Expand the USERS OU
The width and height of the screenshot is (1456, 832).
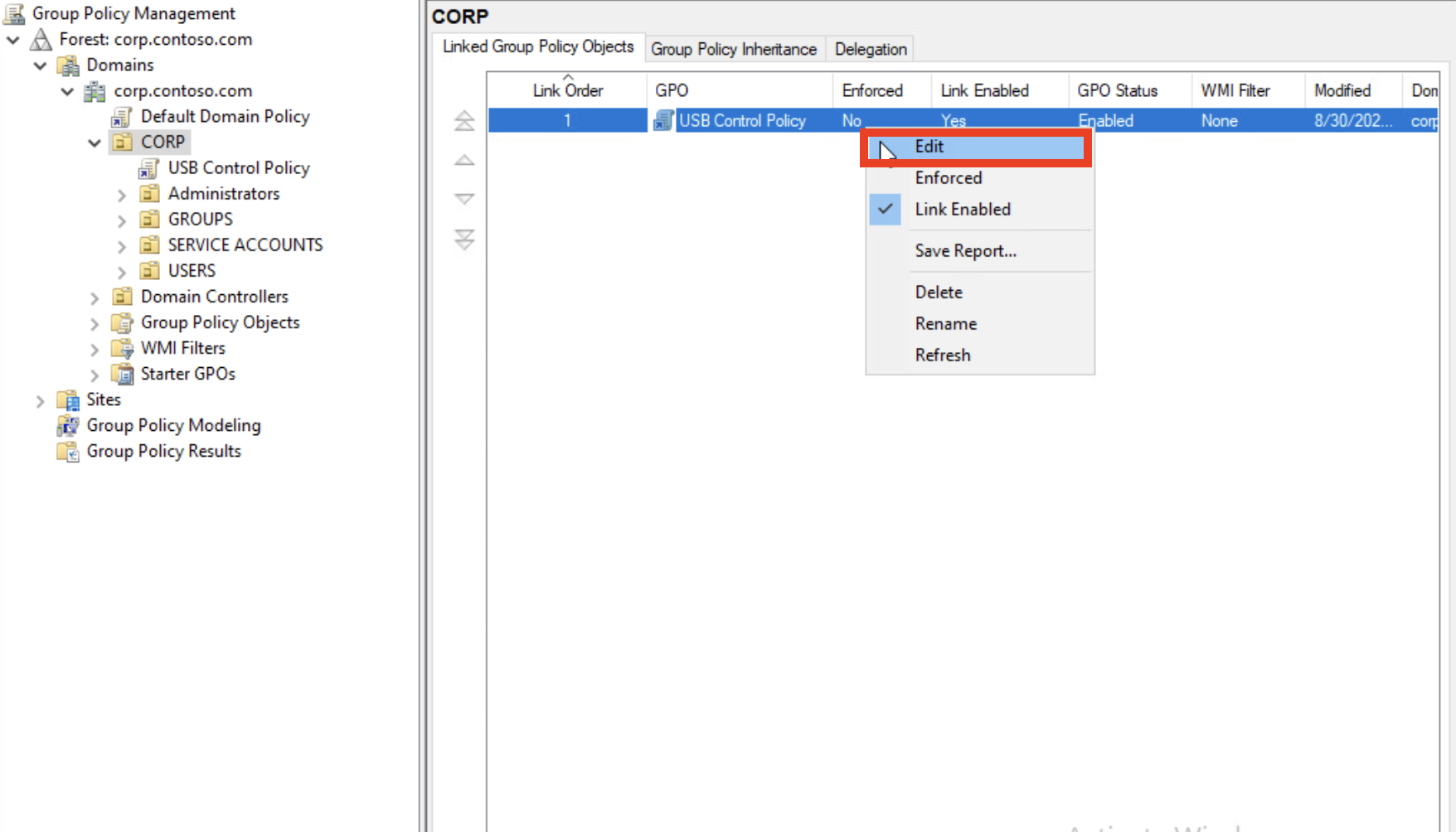pyautogui.click(x=122, y=273)
